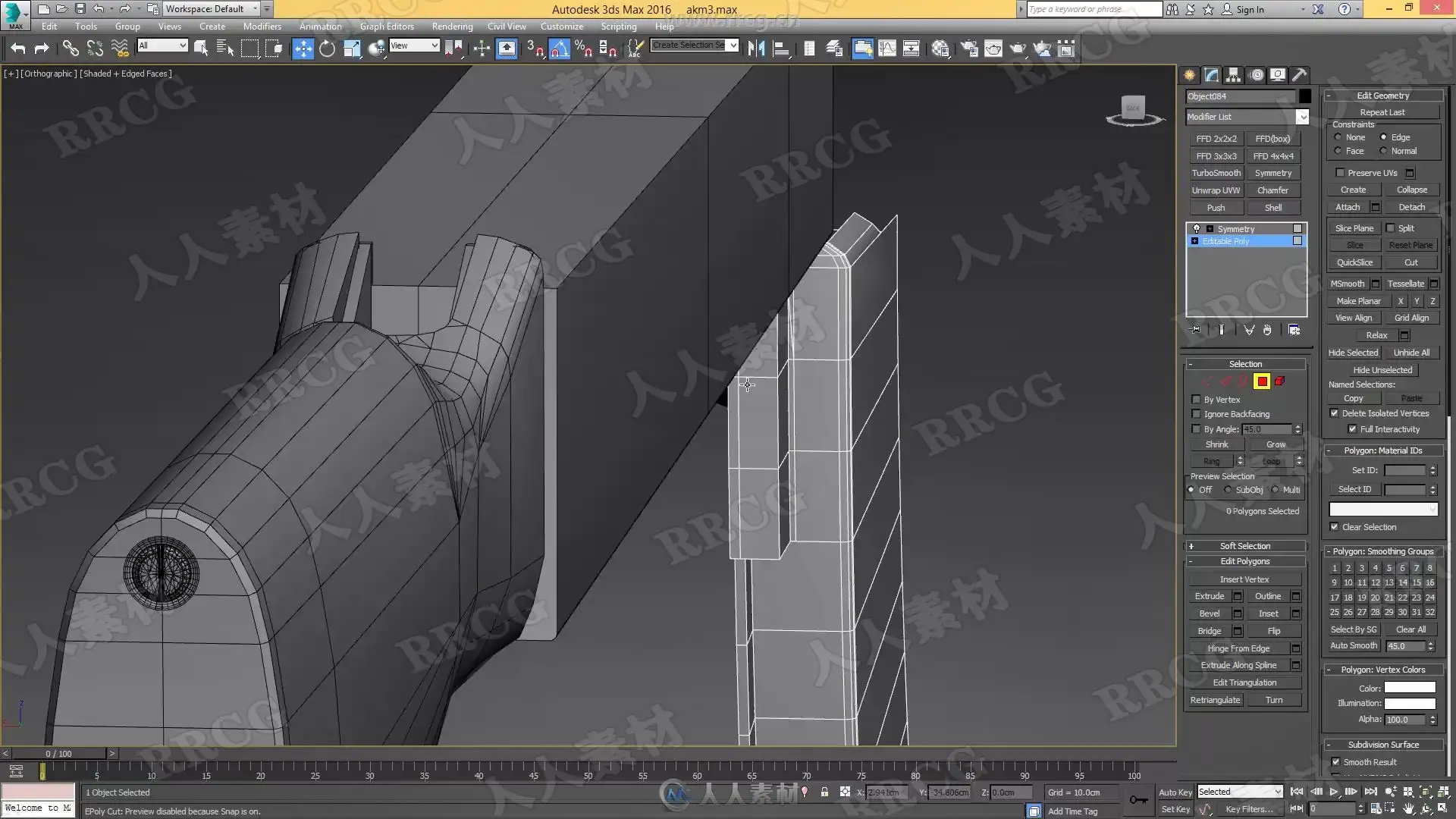This screenshot has width=1456, height=819.
Task: Click the TurboSmooth modifier button
Action: (x=1216, y=173)
